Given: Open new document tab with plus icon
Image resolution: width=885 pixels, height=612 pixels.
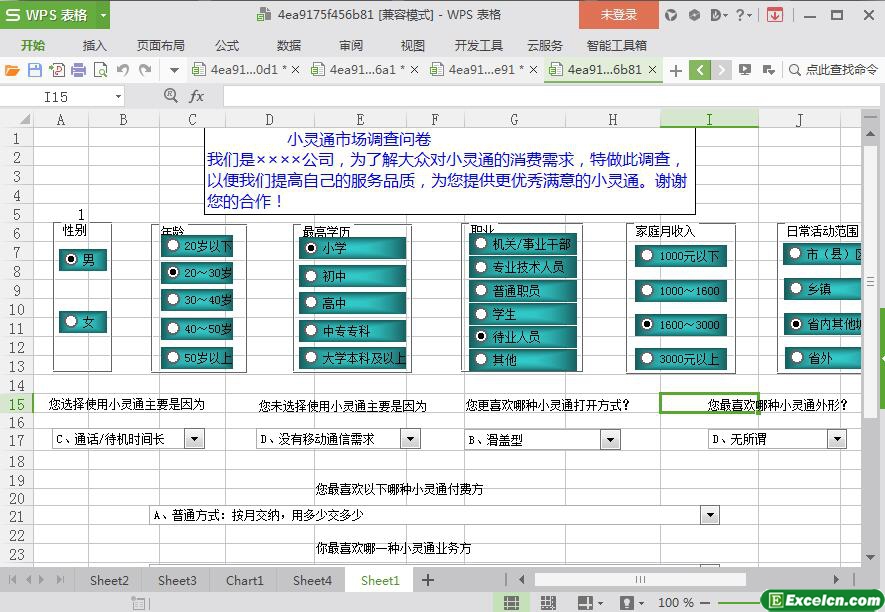Looking at the screenshot, I should click(676, 70).
